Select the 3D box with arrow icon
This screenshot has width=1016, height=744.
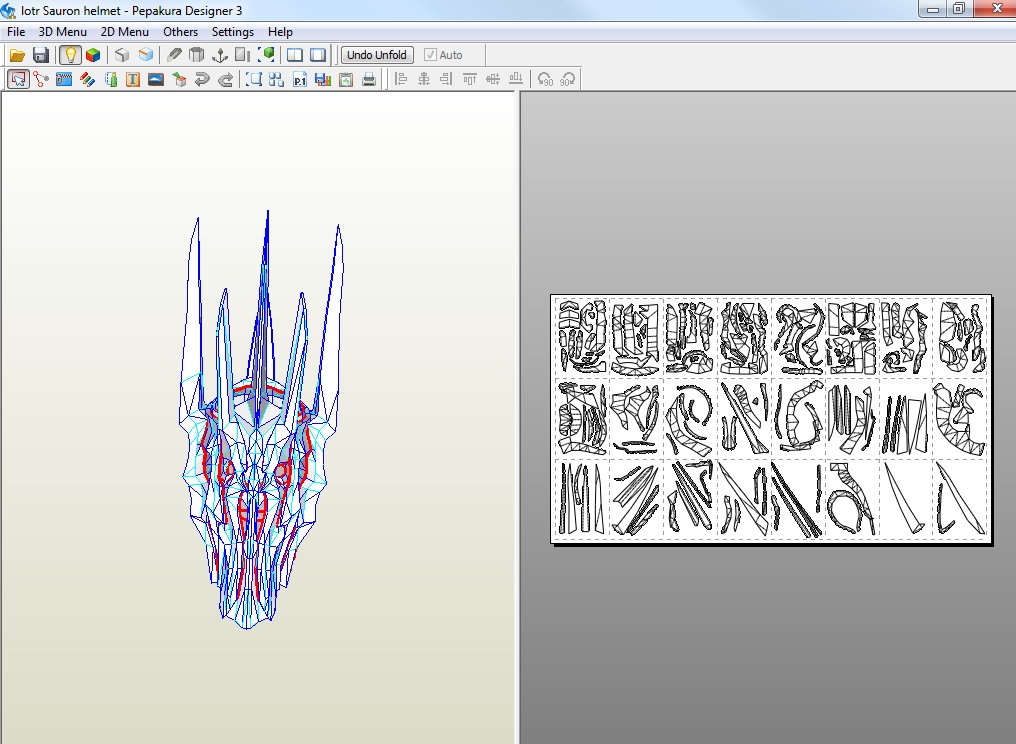pos(179,80)
